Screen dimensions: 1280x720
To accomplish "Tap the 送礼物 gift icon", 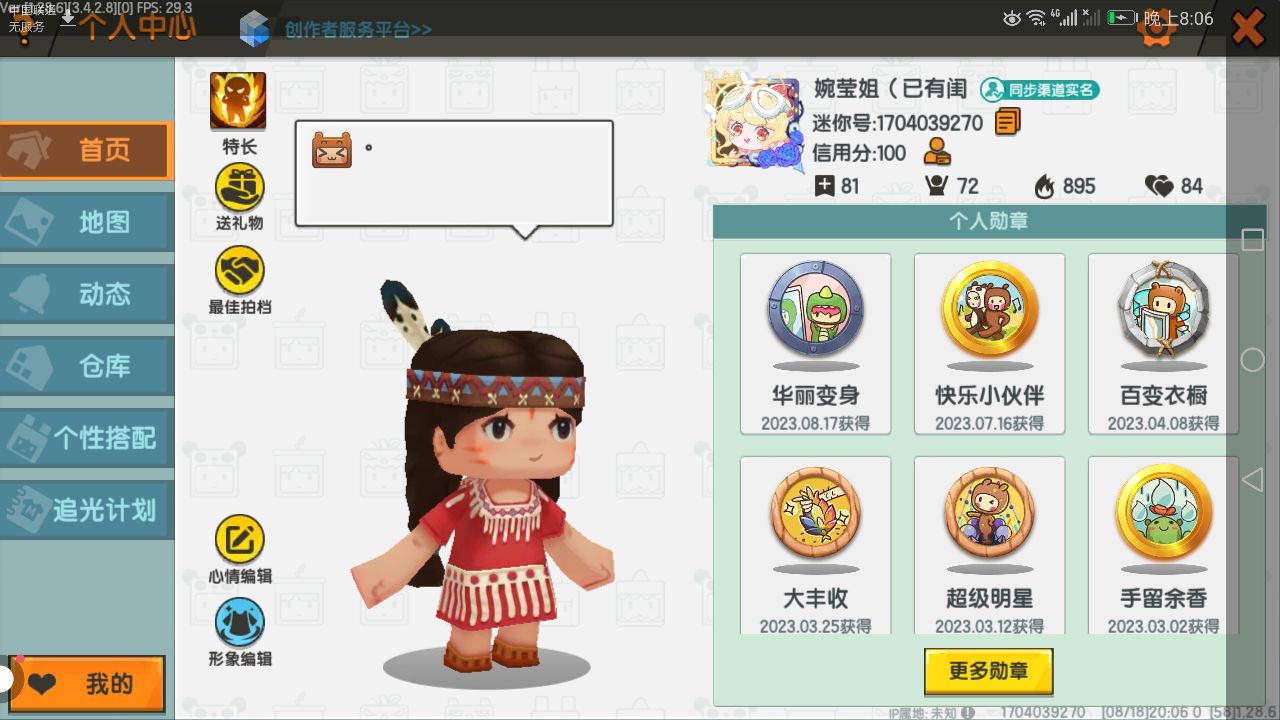I will [x=240, y=188].
